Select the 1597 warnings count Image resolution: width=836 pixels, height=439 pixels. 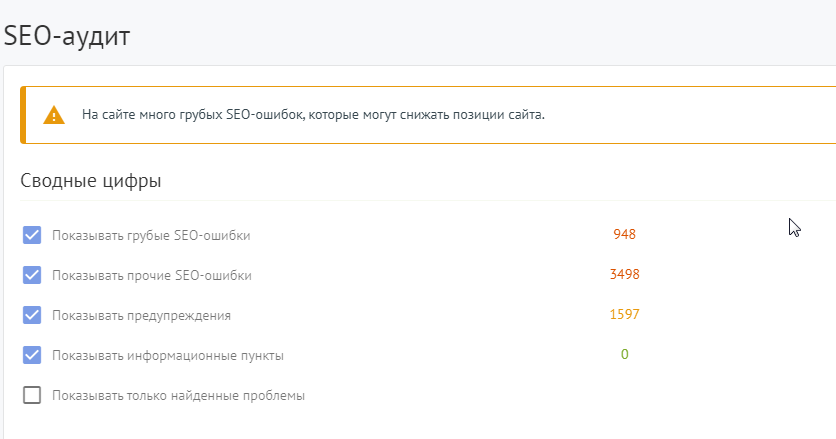(625, 315)
